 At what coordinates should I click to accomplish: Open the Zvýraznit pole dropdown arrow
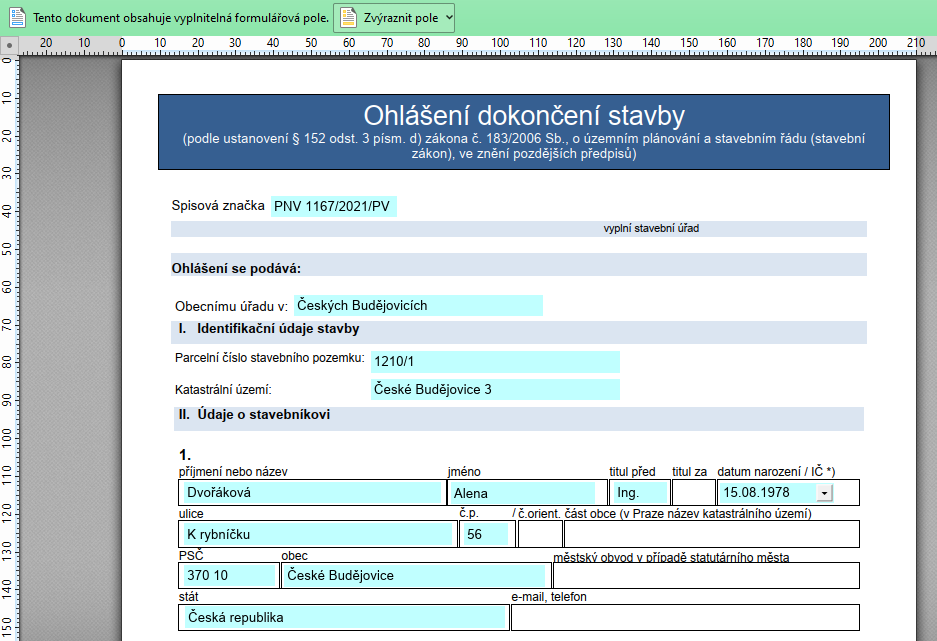(x=449, y=18)
